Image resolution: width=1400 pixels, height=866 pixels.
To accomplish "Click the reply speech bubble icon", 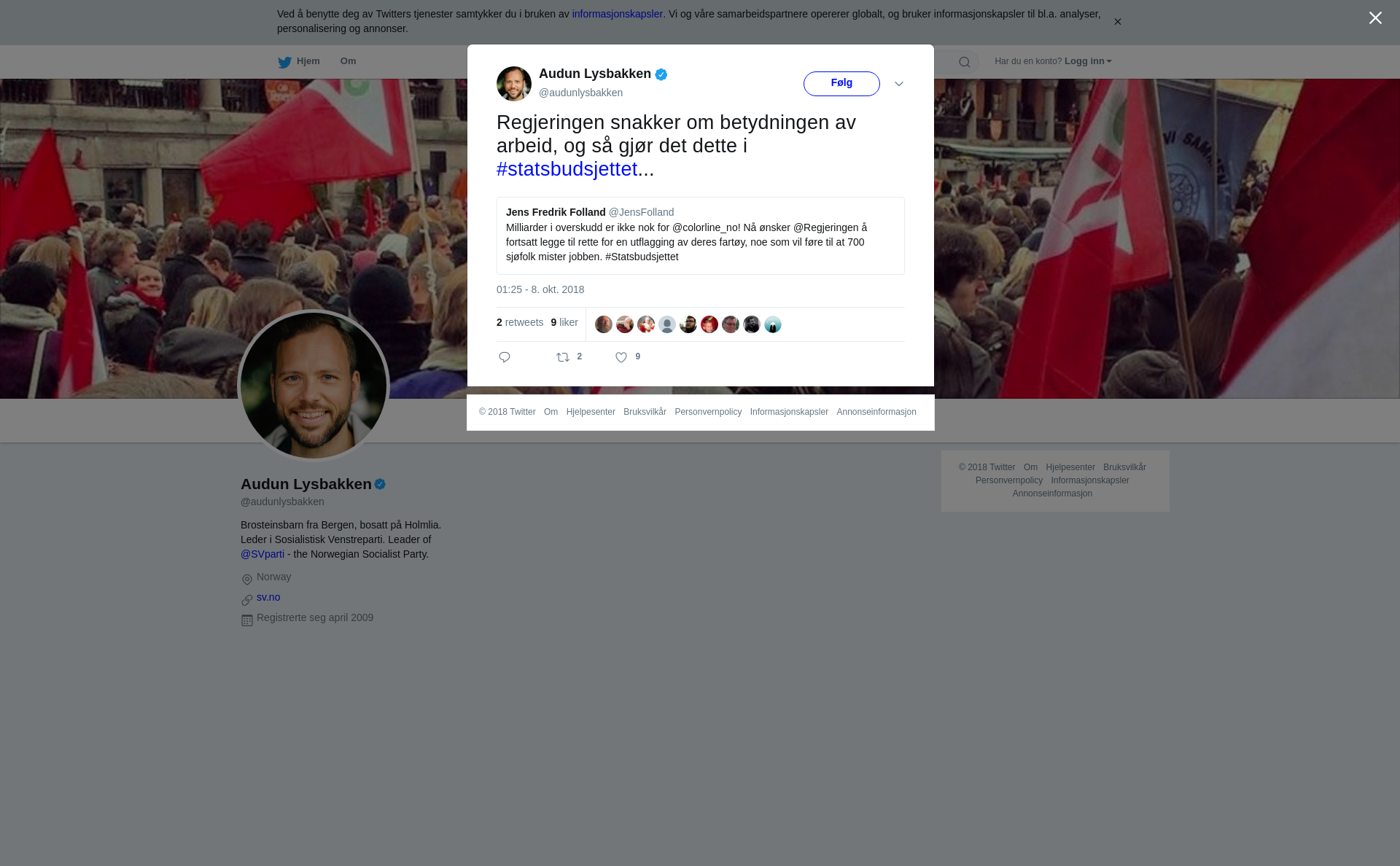I will pos(505,357).
